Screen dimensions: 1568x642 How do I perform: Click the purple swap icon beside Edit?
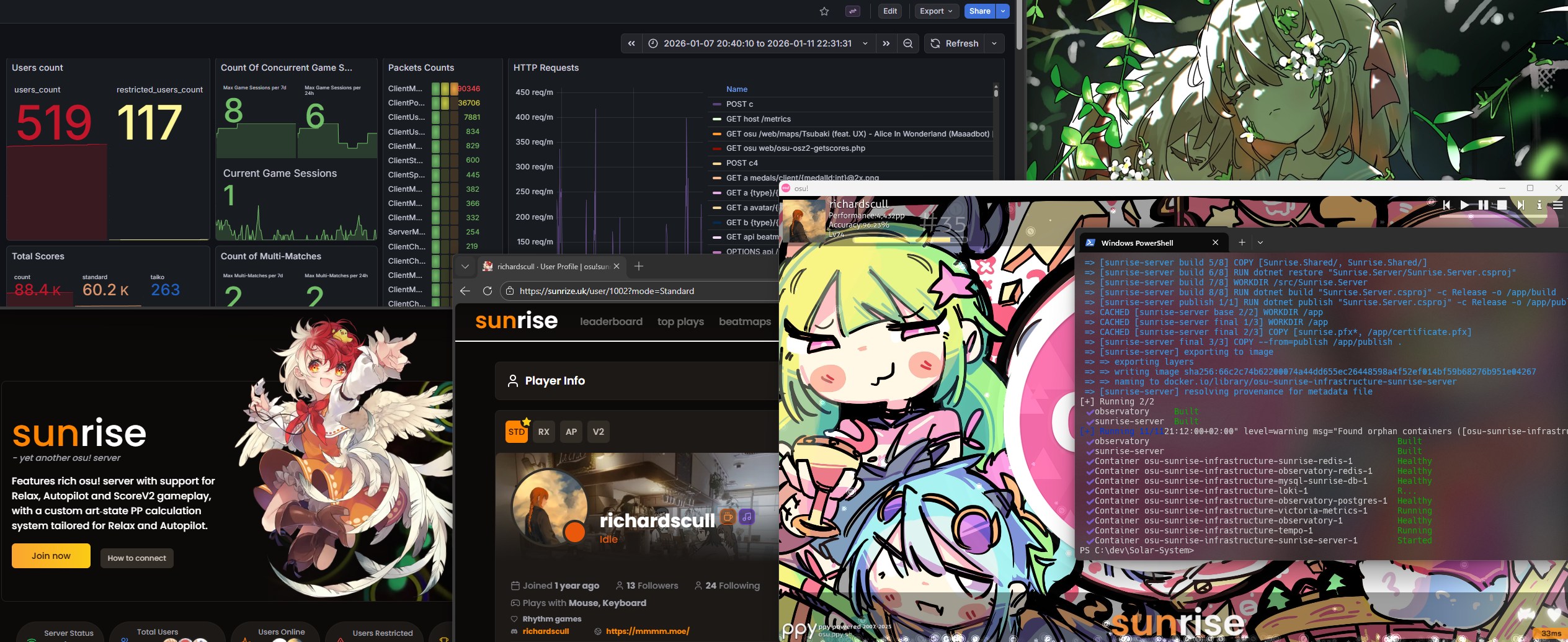853,11
